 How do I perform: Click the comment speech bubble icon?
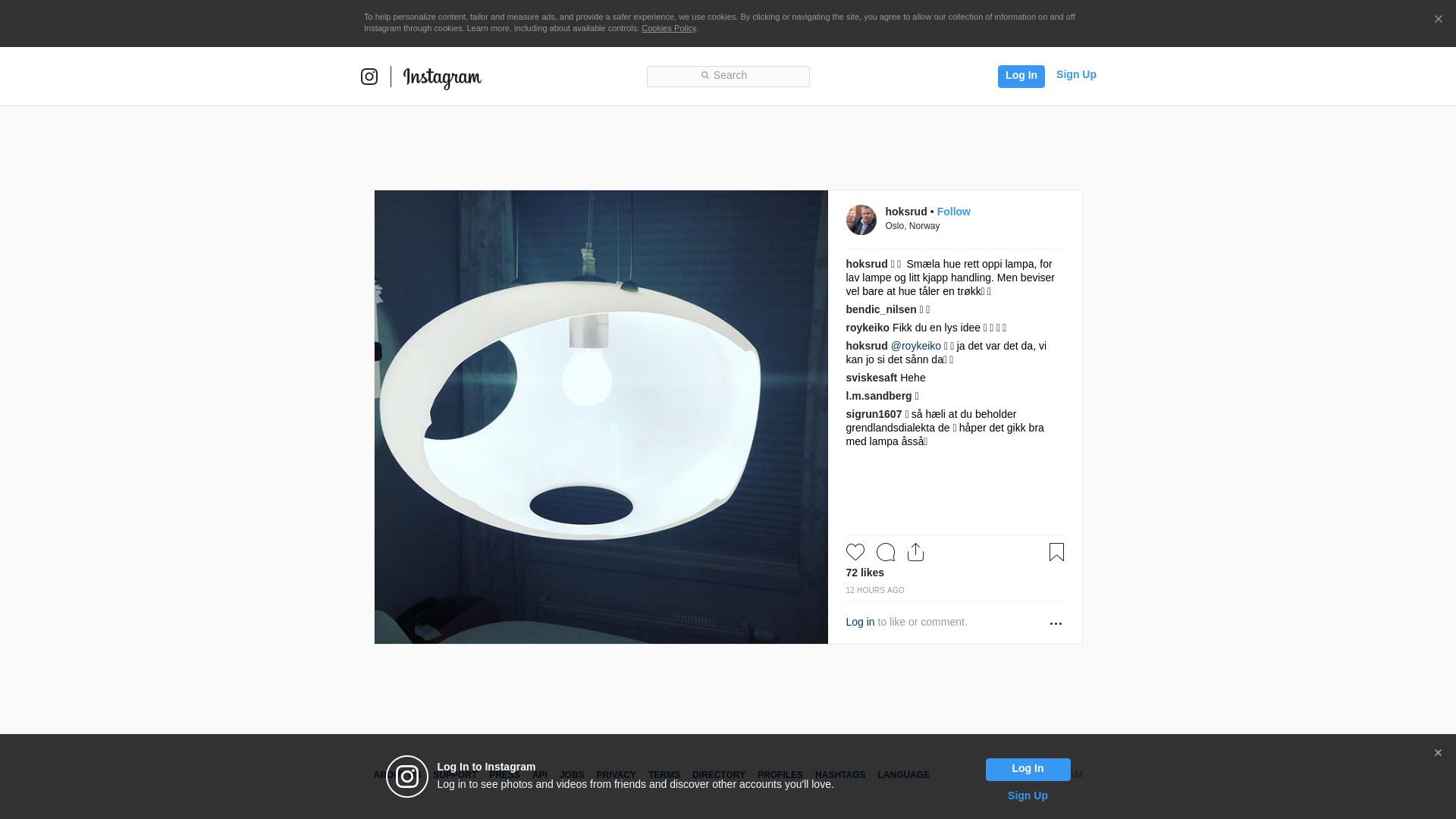coord(885,552)
